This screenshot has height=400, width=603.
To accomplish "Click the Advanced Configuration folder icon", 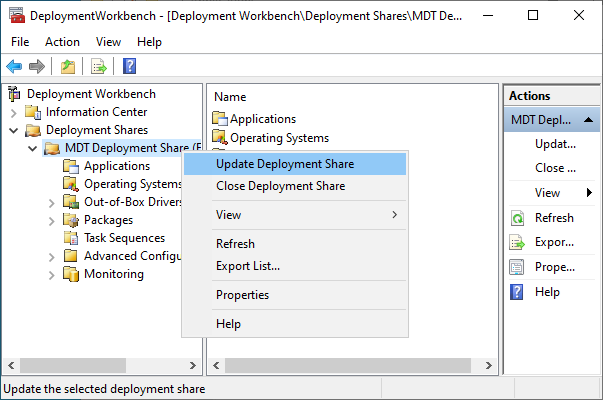I will click(71, 256).
